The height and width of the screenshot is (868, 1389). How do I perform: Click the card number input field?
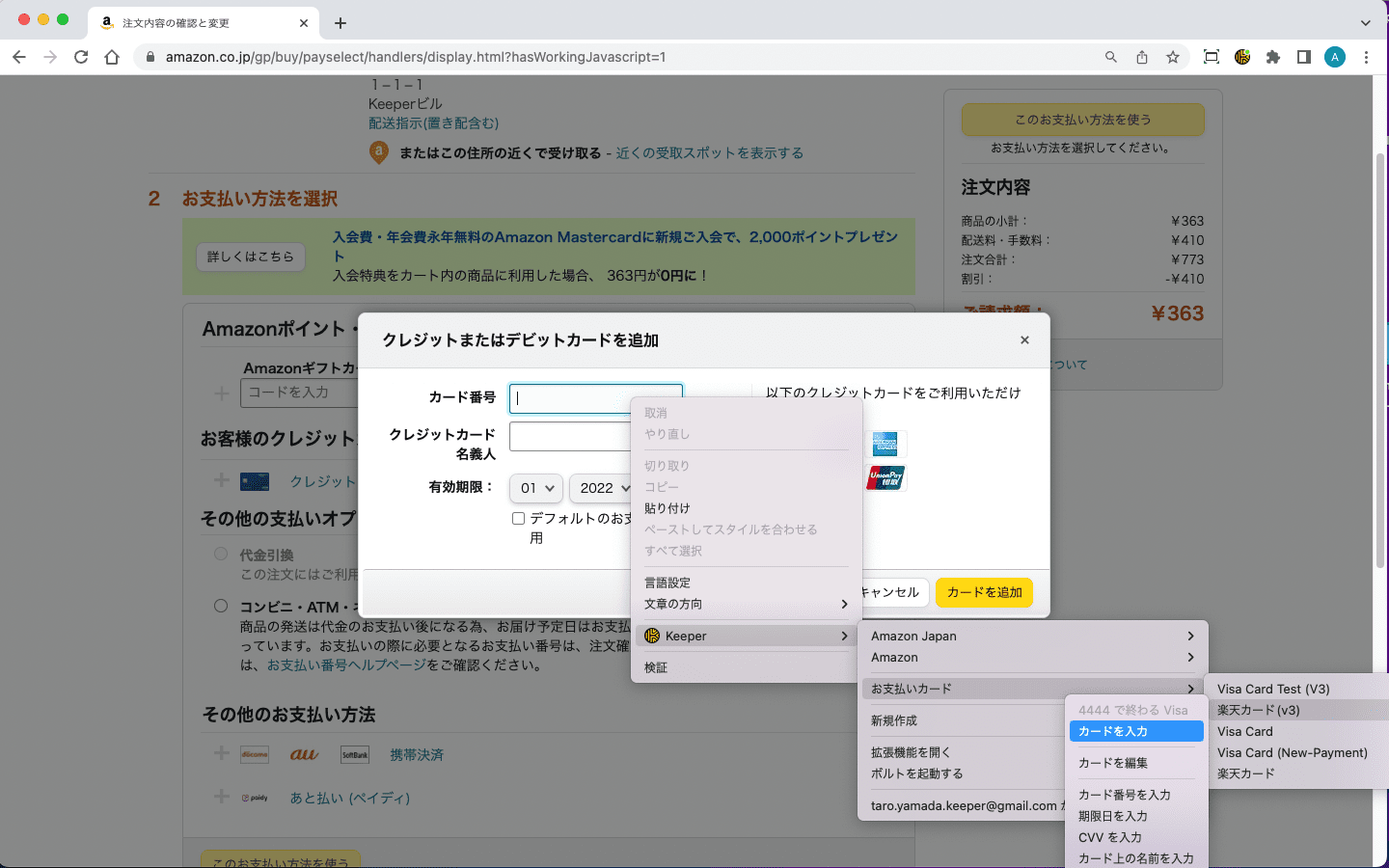coord(571,398)
